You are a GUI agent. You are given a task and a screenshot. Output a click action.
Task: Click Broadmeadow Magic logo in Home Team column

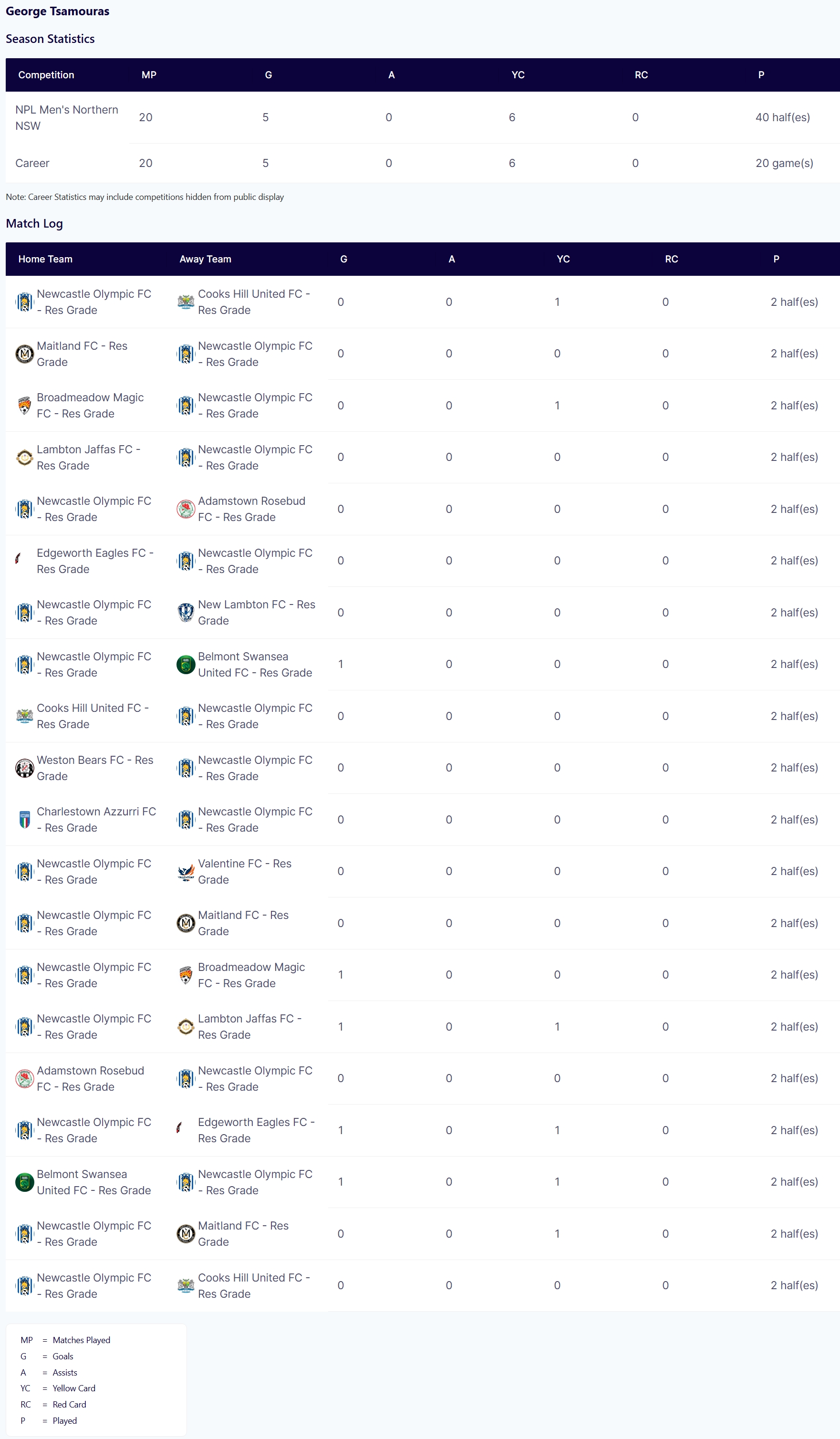24,406
